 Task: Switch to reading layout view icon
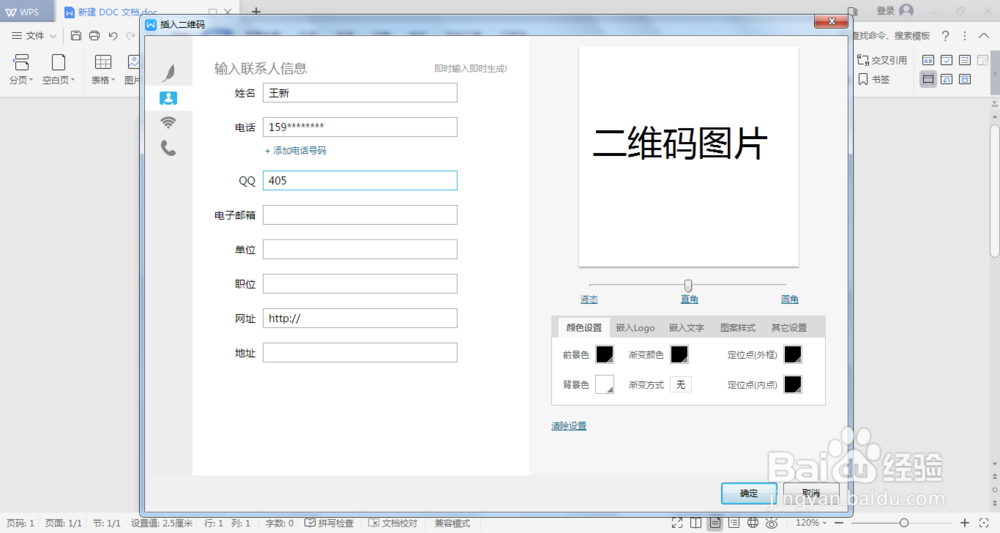click(696, 523)
